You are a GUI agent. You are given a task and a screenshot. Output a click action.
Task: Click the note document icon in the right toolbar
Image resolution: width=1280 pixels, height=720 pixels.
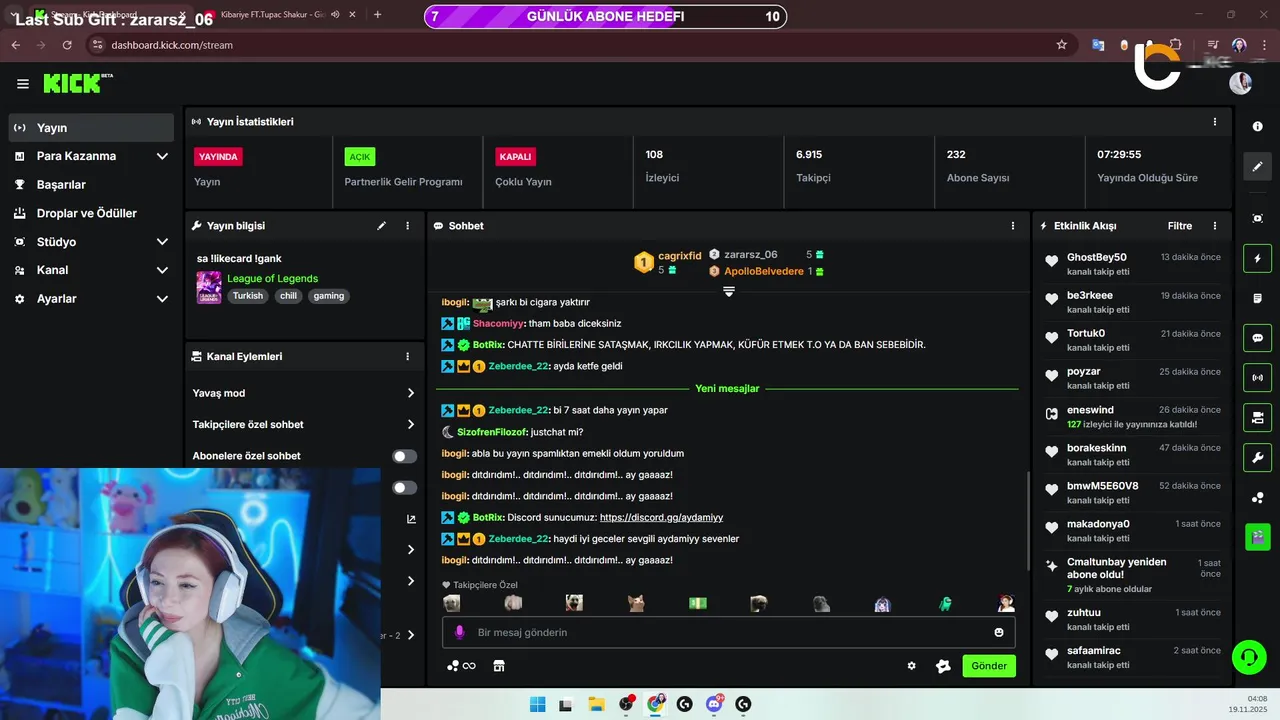(1257, 299)
